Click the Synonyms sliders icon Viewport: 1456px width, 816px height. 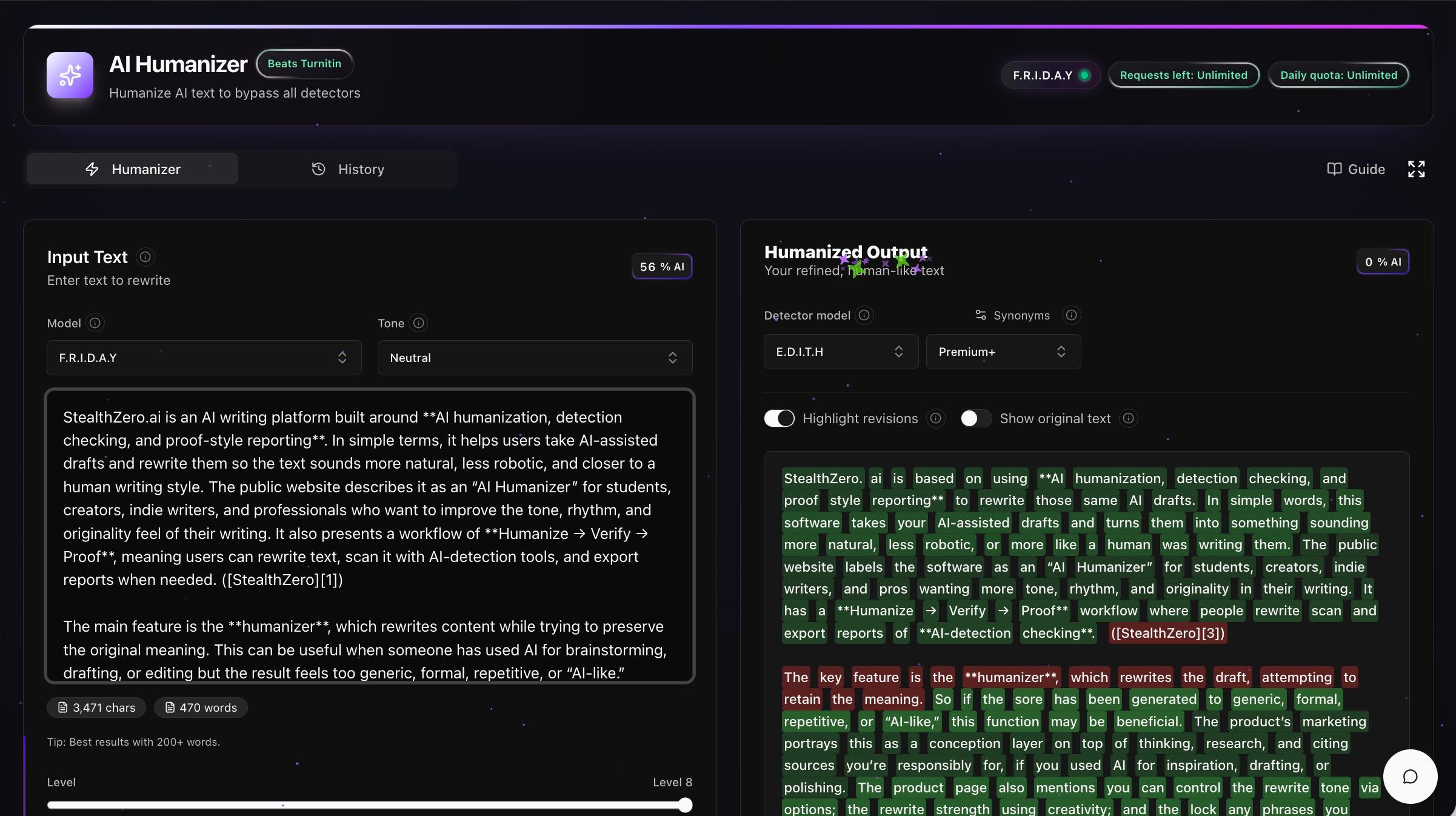coord(981,315)
